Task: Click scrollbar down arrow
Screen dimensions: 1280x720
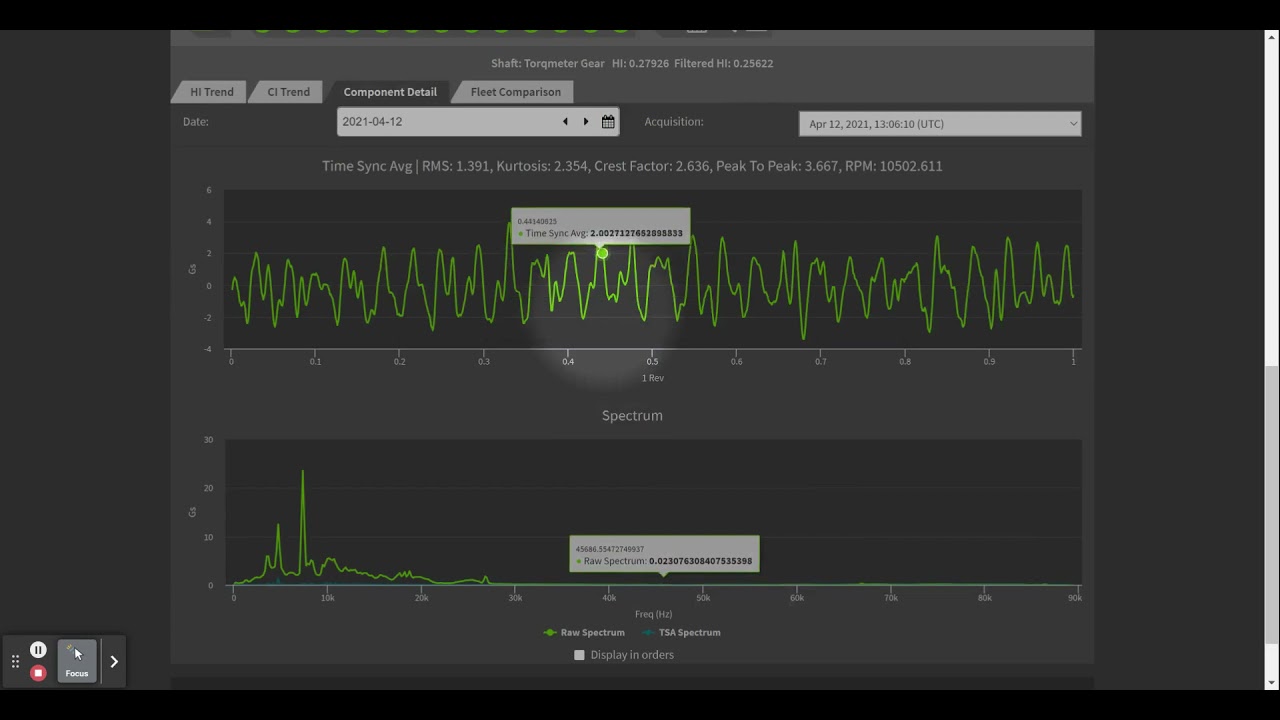Action: 1271,683
